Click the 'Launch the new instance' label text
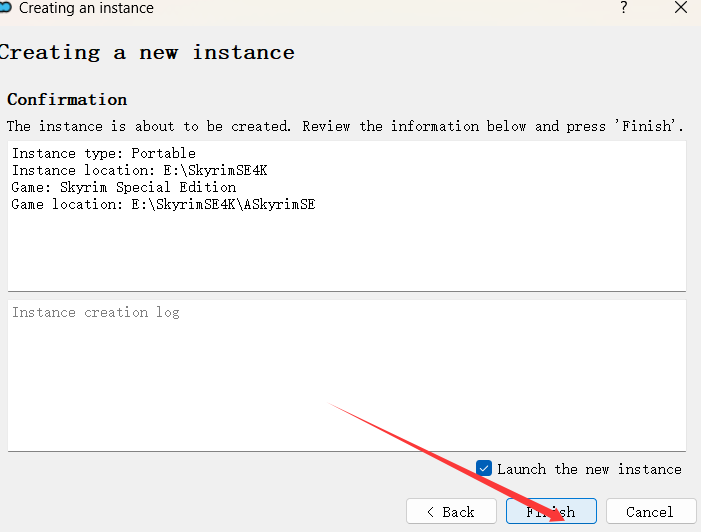Image resolution: width=701 pixels, height=532 pixels. click(x=589, y=469)
